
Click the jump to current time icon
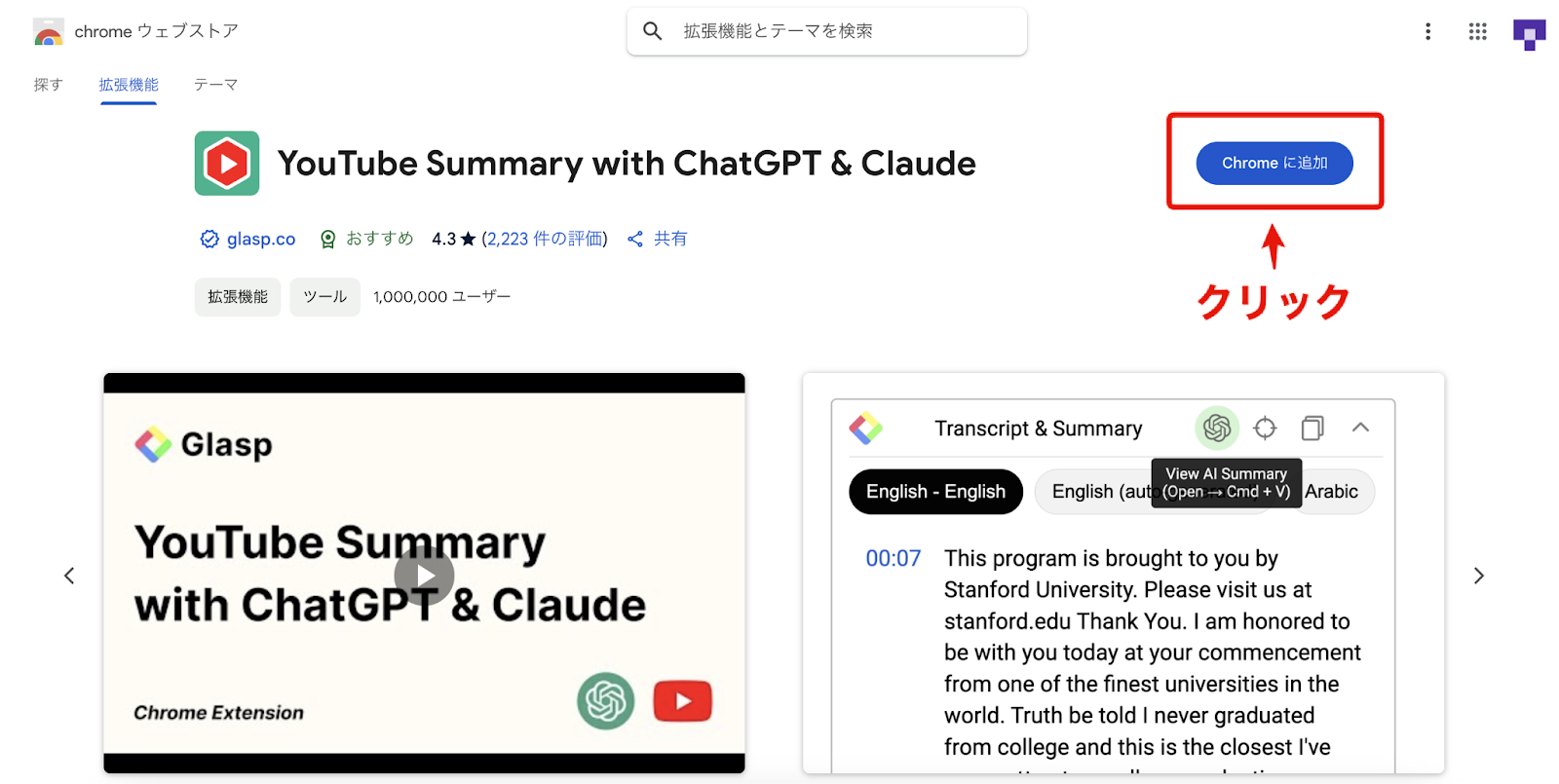(x=1265, y=428)
